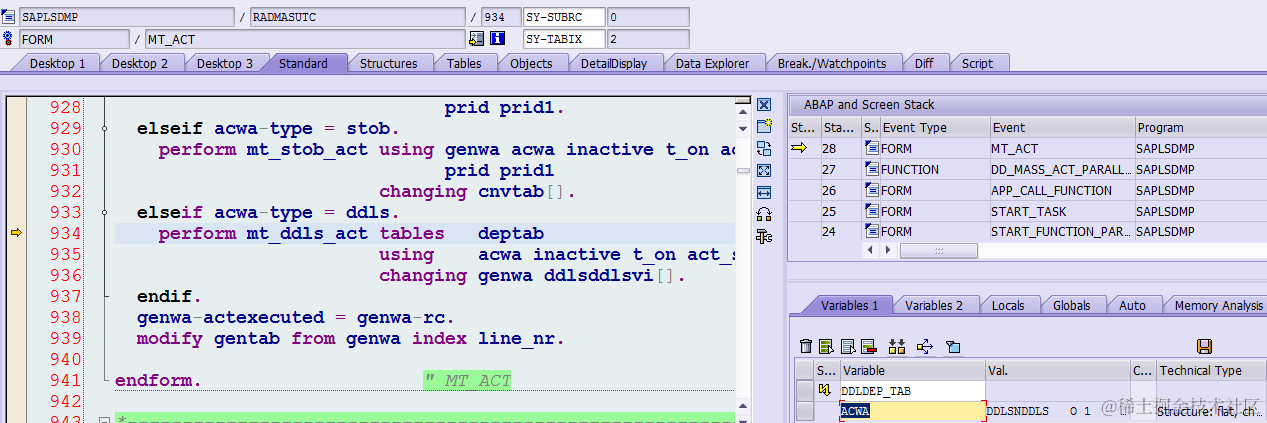1267x423 pixels.
Task: Open the Break./Watchpoints tab
Action: tap(832, 63)
